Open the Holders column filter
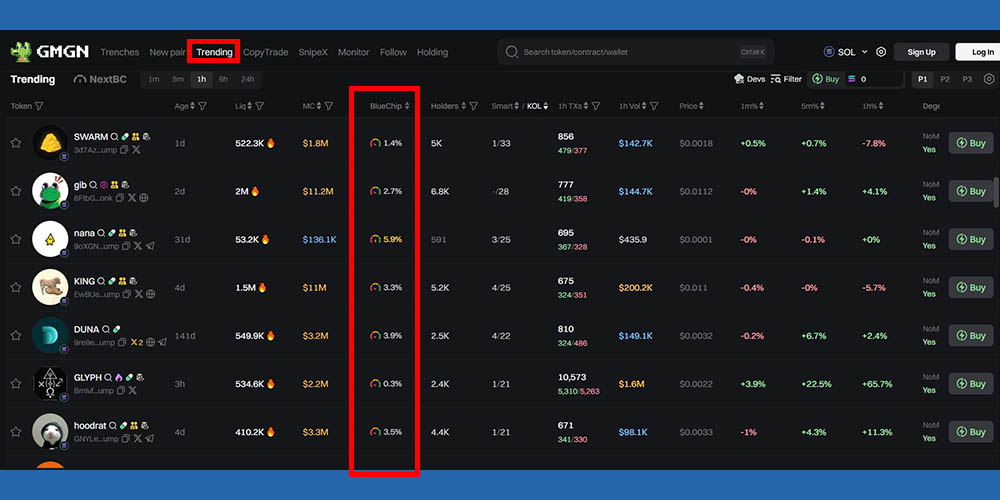This screenshot has height=500, width=1000. click(473, 106)
